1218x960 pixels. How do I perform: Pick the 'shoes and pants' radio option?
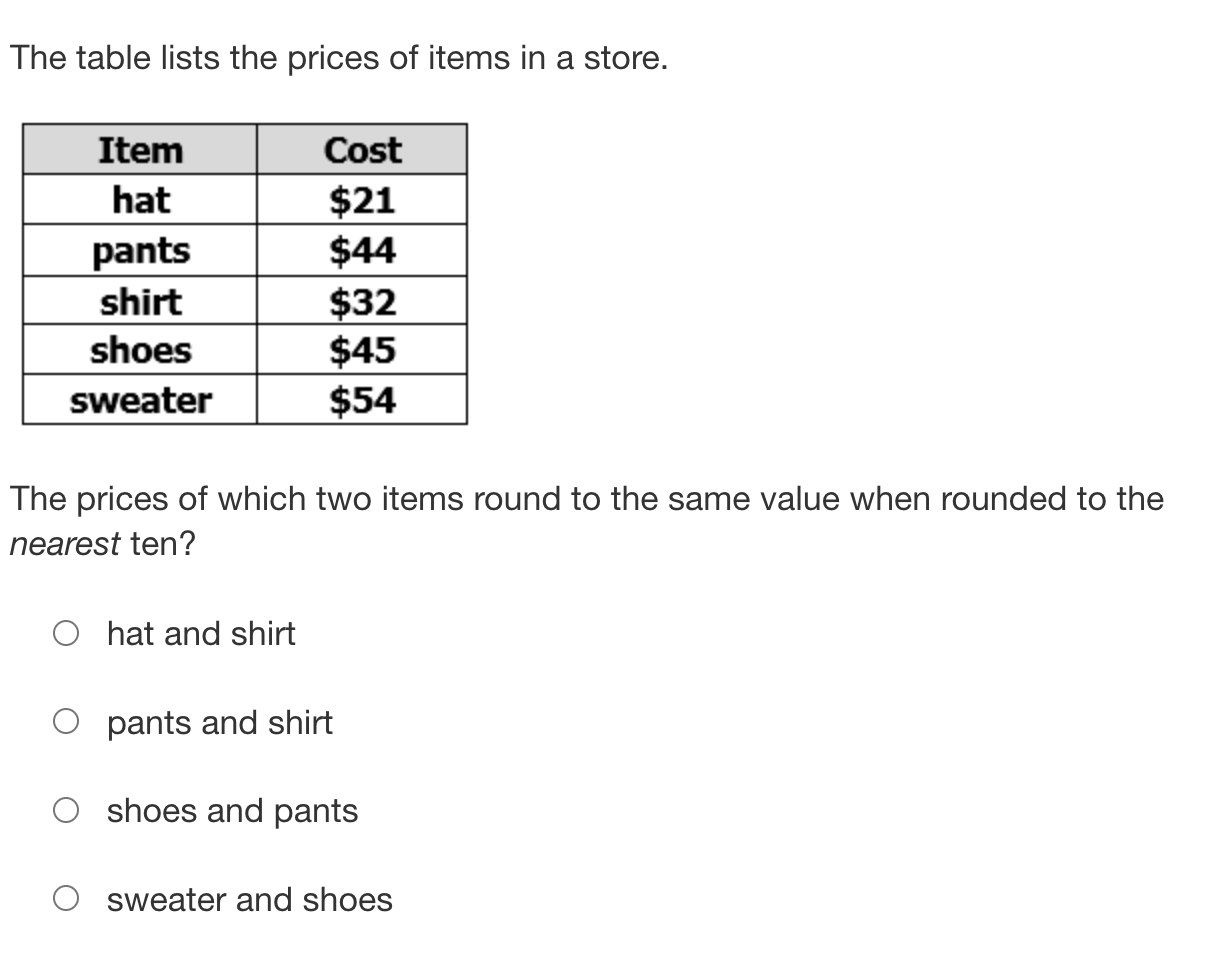coord(66,811)
